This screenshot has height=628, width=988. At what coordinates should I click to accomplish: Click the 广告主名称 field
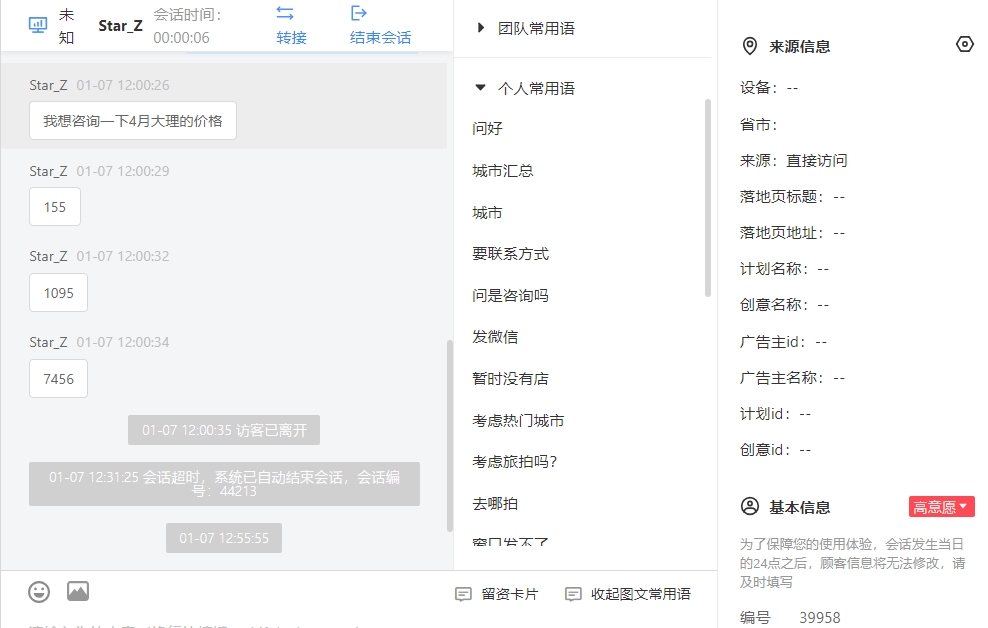[x=792, y=378]
